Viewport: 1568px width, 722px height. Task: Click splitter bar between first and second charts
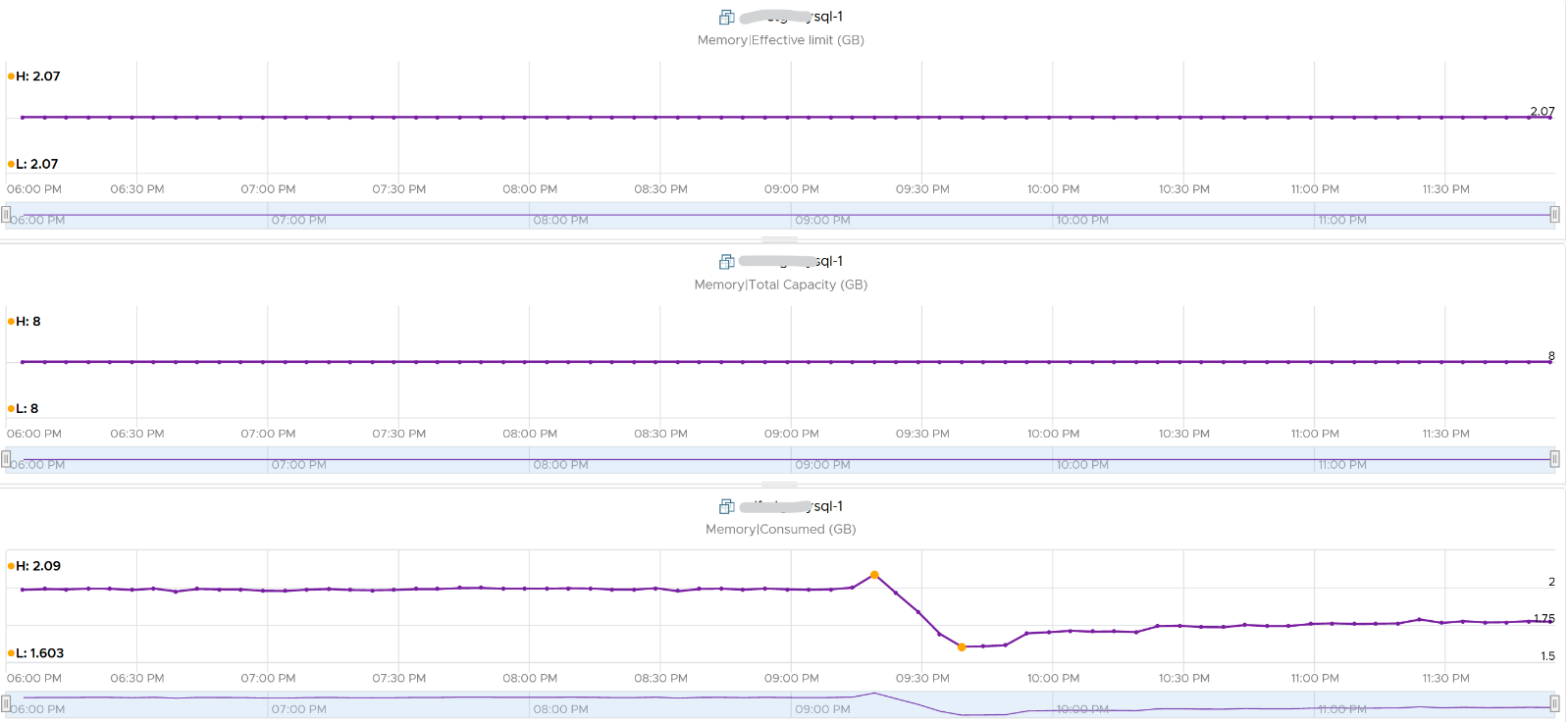780,239
